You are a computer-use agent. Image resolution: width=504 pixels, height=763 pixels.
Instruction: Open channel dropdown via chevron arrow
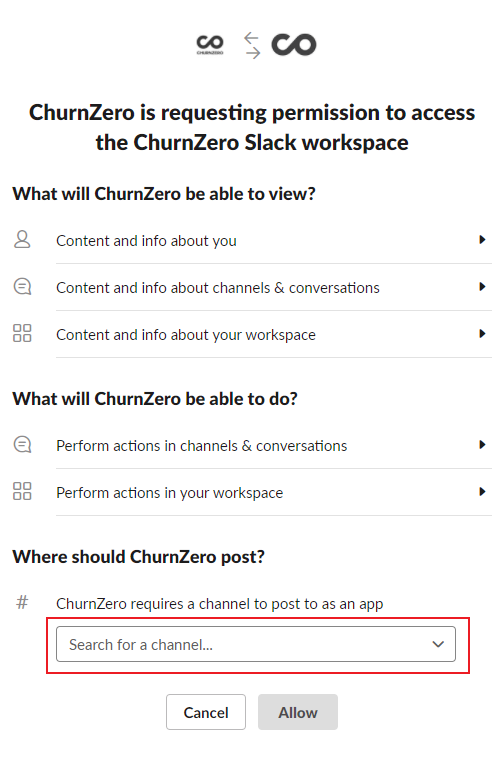pos(438,644)
